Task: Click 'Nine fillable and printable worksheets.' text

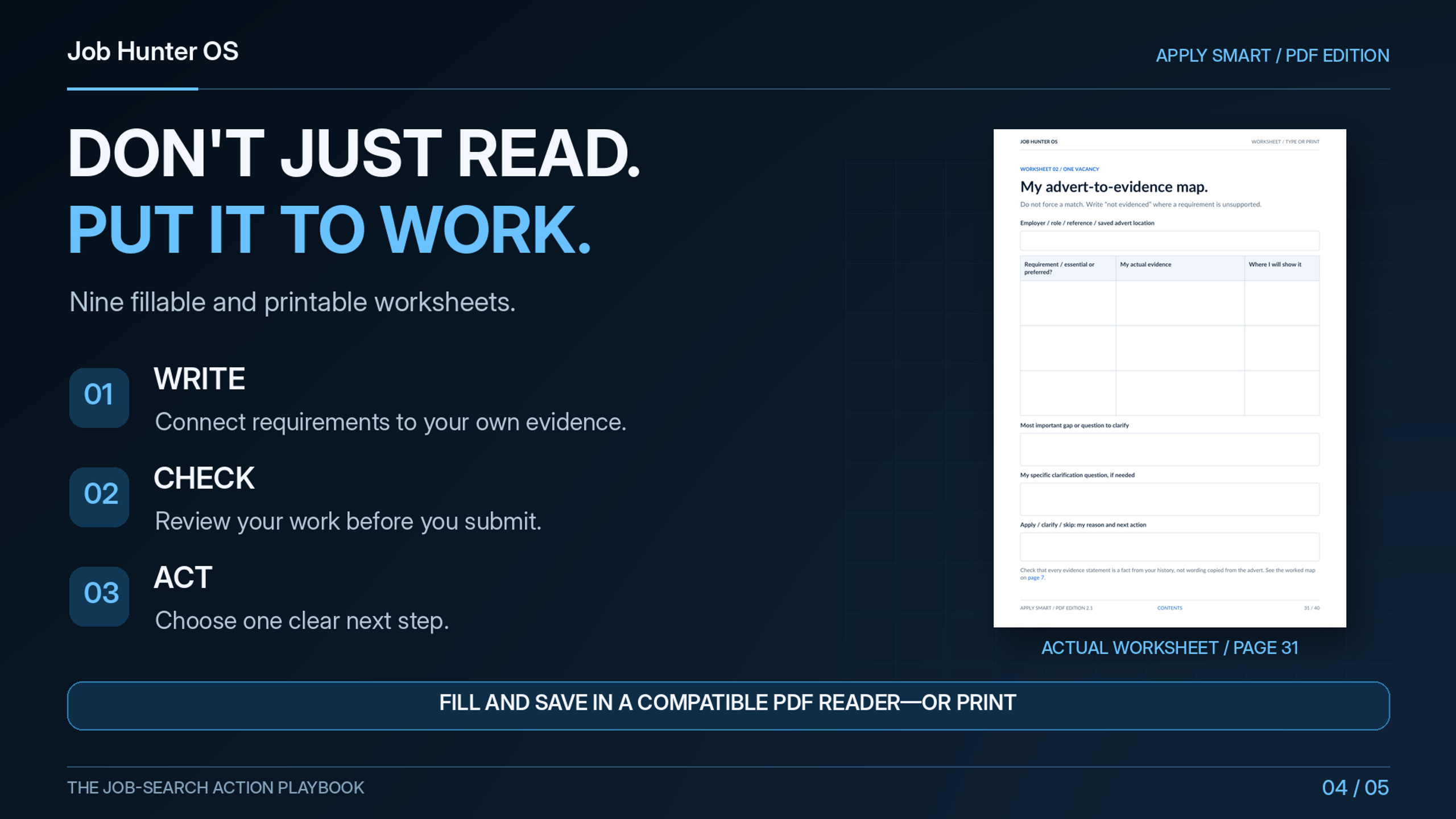Action: tap(292, 302)
